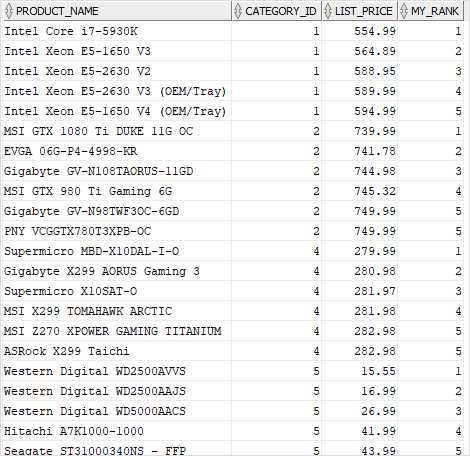Click sort icon beside PRODUCT_NAME header
This screenshot has width=470, height=456.
[9, 11]
